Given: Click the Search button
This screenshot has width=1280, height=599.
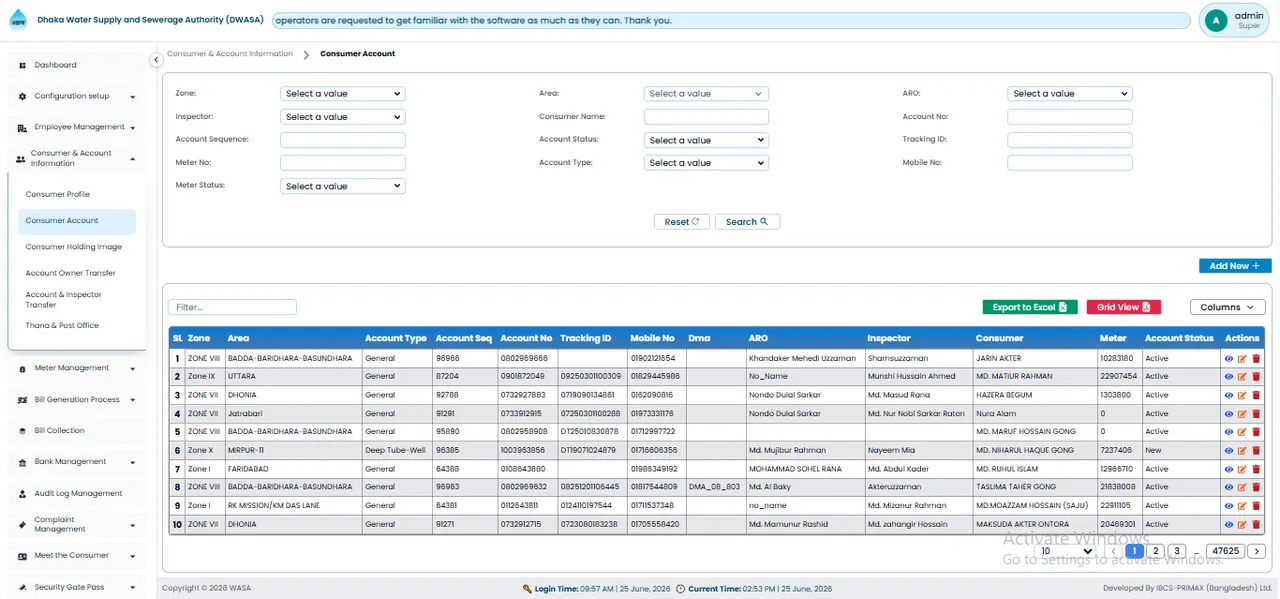Looking at the screenshot, I should pyautogui.click(x=747, y=222).
